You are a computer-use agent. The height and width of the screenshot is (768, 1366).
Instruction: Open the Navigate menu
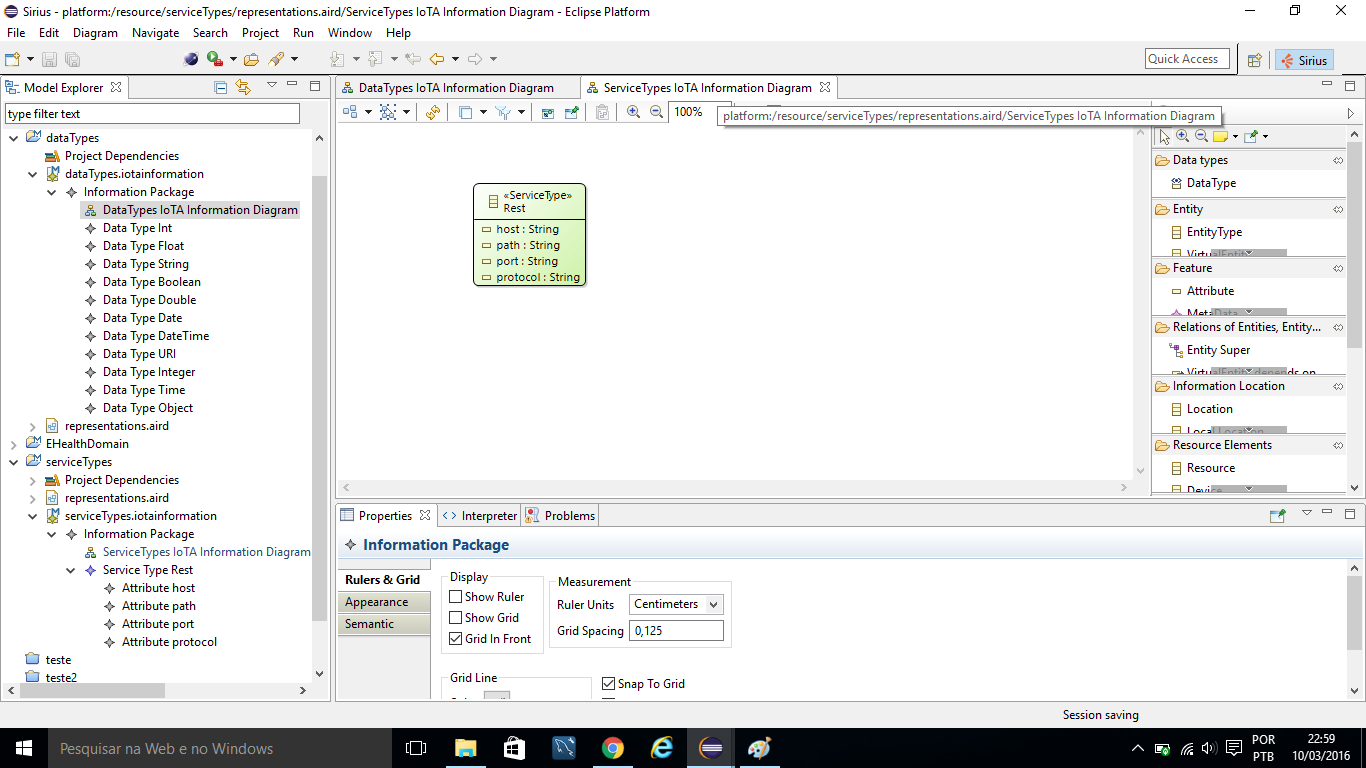[155, 33]
